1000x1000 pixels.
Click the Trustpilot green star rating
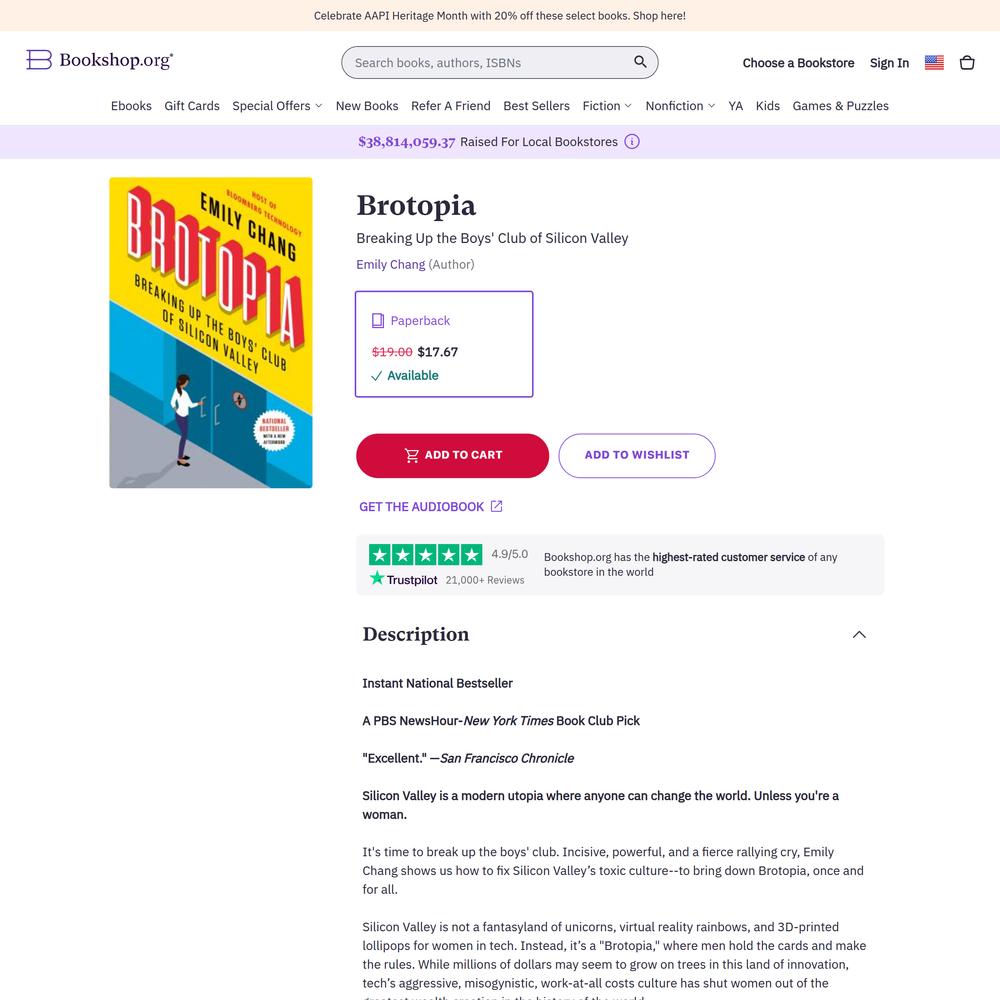[x=425, y=555]
